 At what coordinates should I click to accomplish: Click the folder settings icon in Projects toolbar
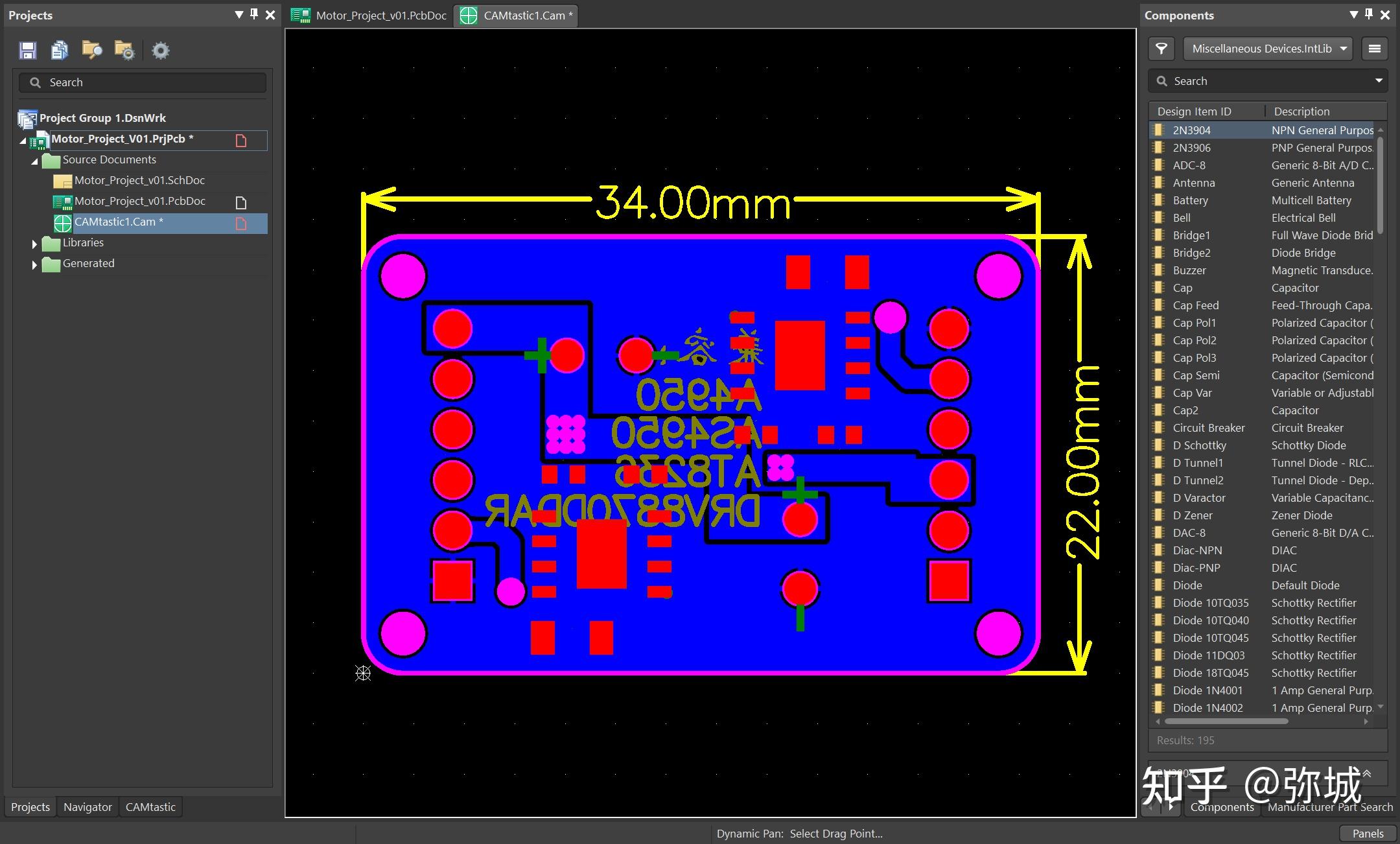point(124,51)
